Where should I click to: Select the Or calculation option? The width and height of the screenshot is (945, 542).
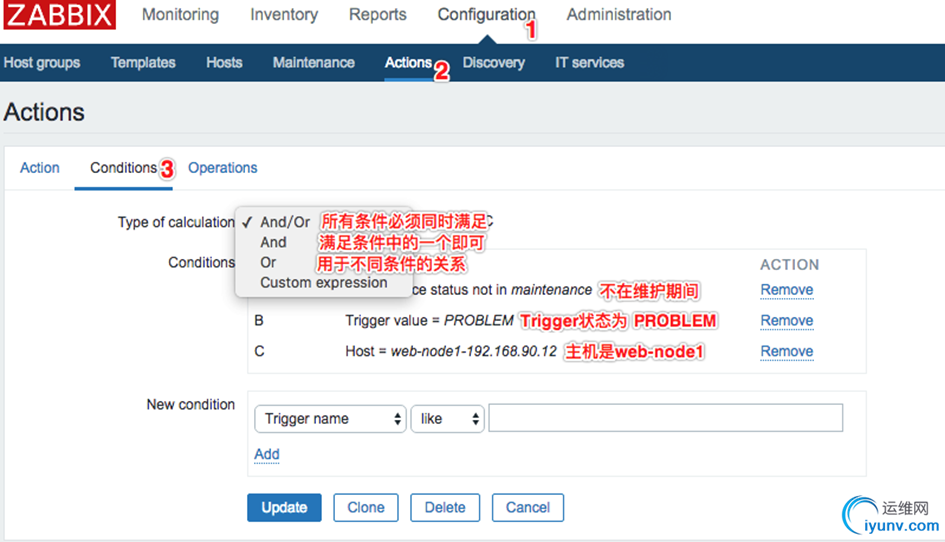click(x=268, y=262)
